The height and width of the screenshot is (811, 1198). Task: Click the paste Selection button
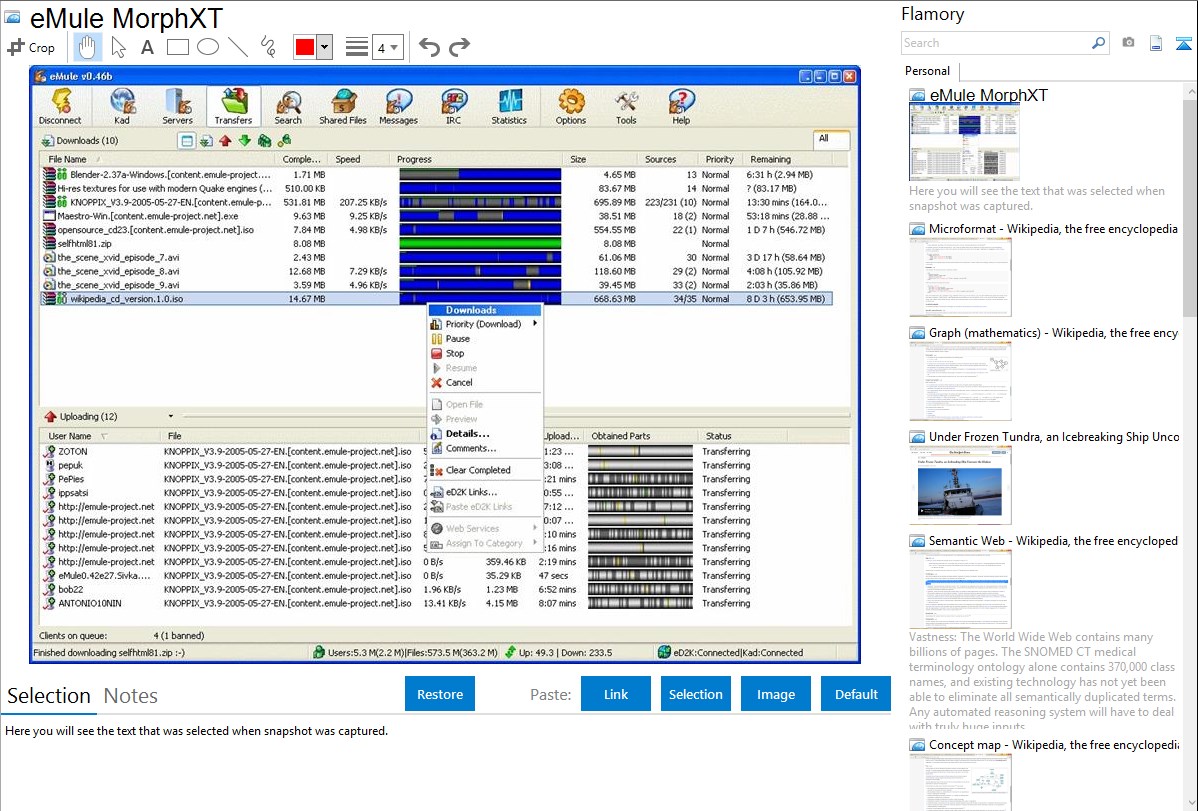tap(696, 694)
